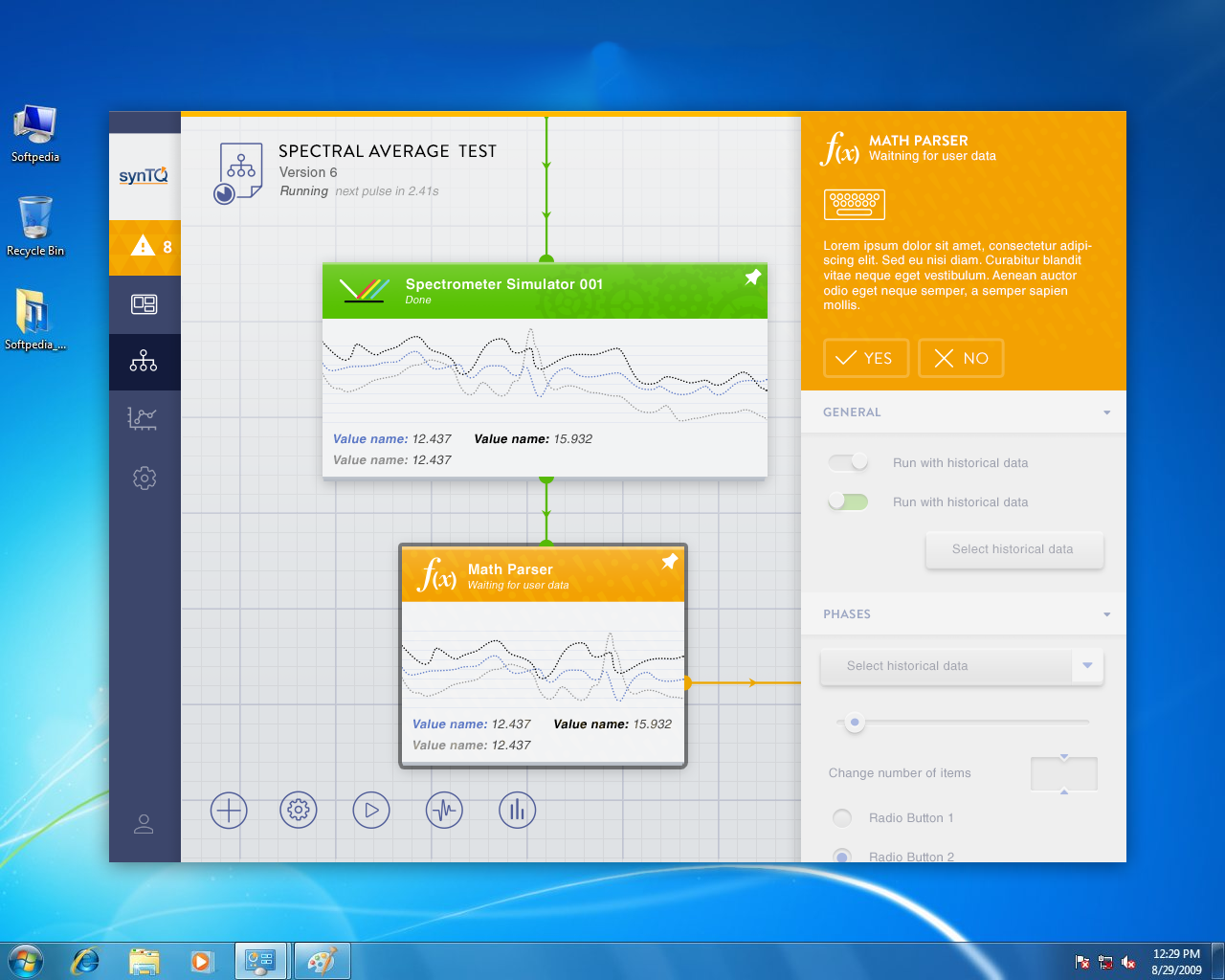Click the bar chart circle button
Viewport: 1225px width, 980px height.
(518, 811)
